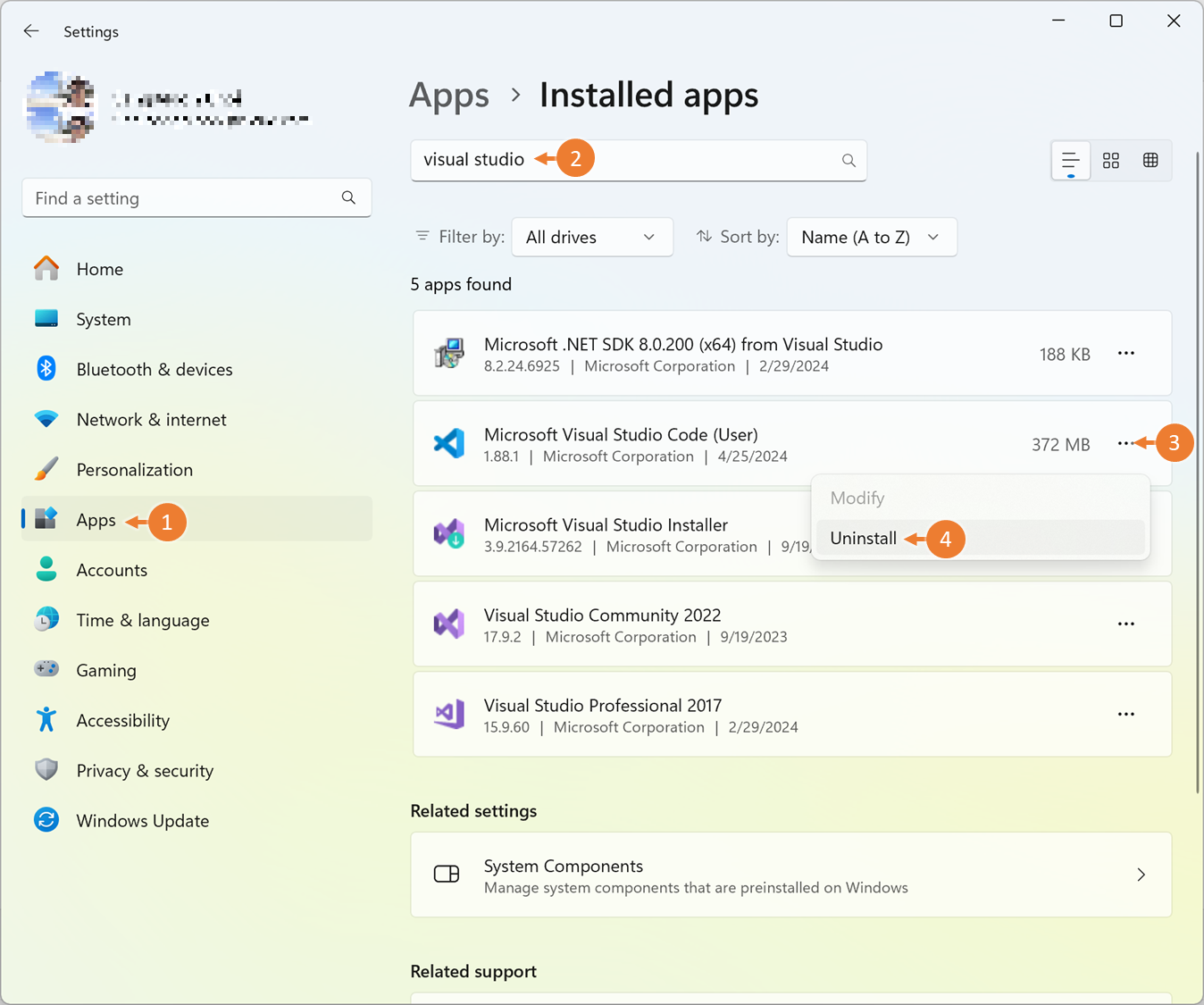Click the Apps breadcrumb link
This screenshot has height=1005, width=1204.
[x=449, y=96]
